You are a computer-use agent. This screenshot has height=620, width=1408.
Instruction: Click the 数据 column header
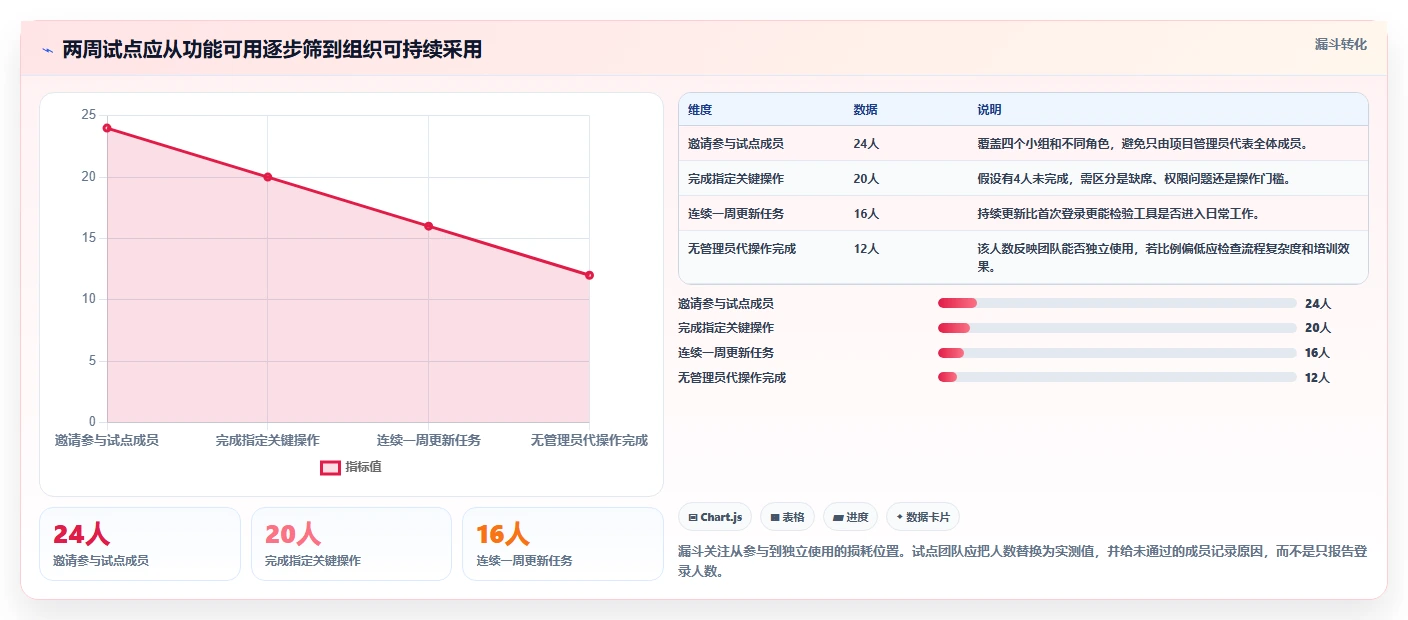pyautogui.click(x=865, y=110)
